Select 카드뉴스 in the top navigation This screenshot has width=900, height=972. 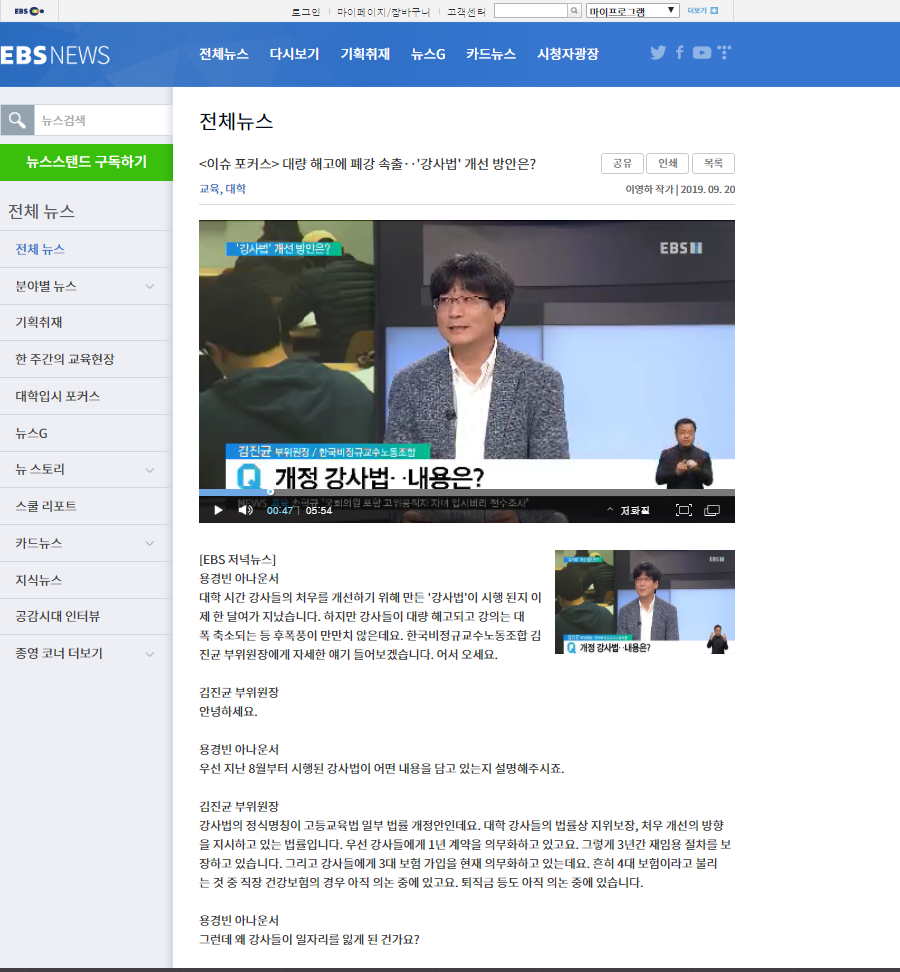coord(490,54)
